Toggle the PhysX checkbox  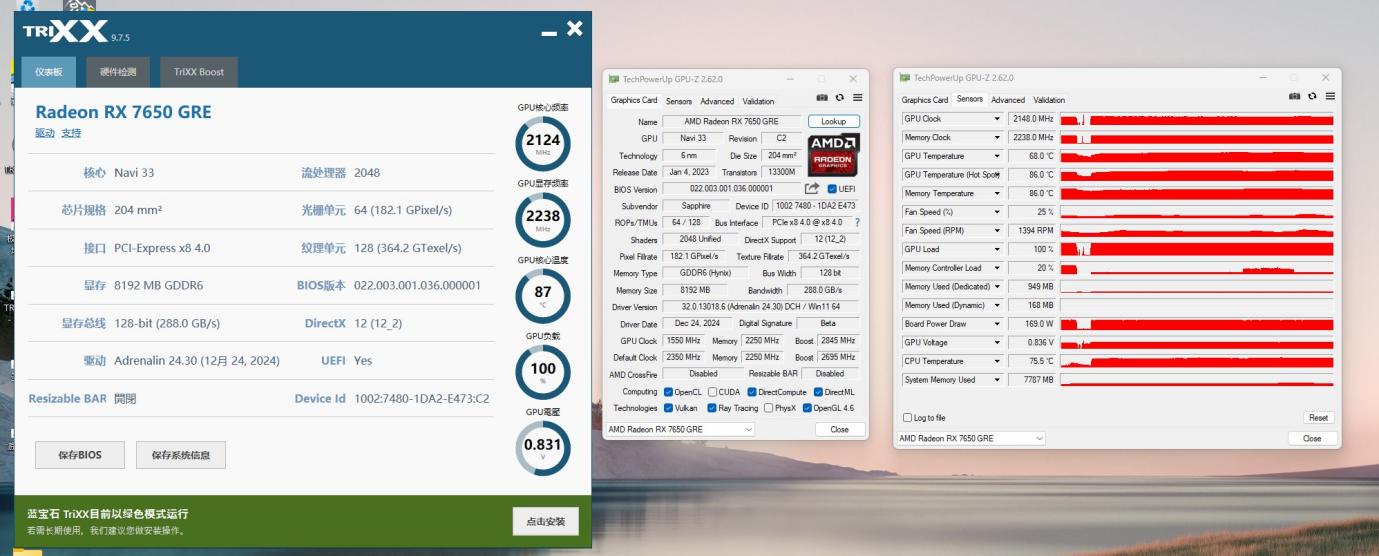click(768, 408)
